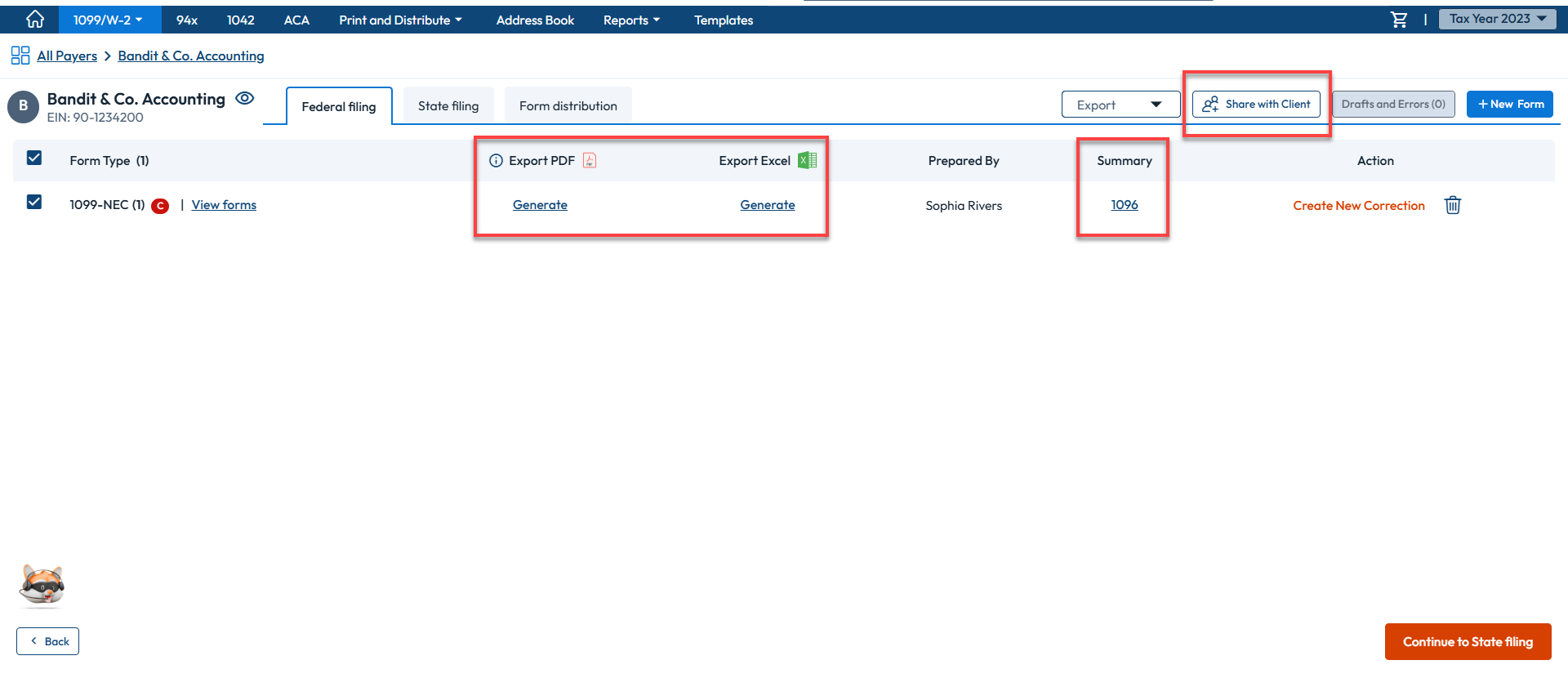Screen dimensions: 1568x678
Task: Click the Excel spreadsheet icon
Action: [x=807, y=160]
